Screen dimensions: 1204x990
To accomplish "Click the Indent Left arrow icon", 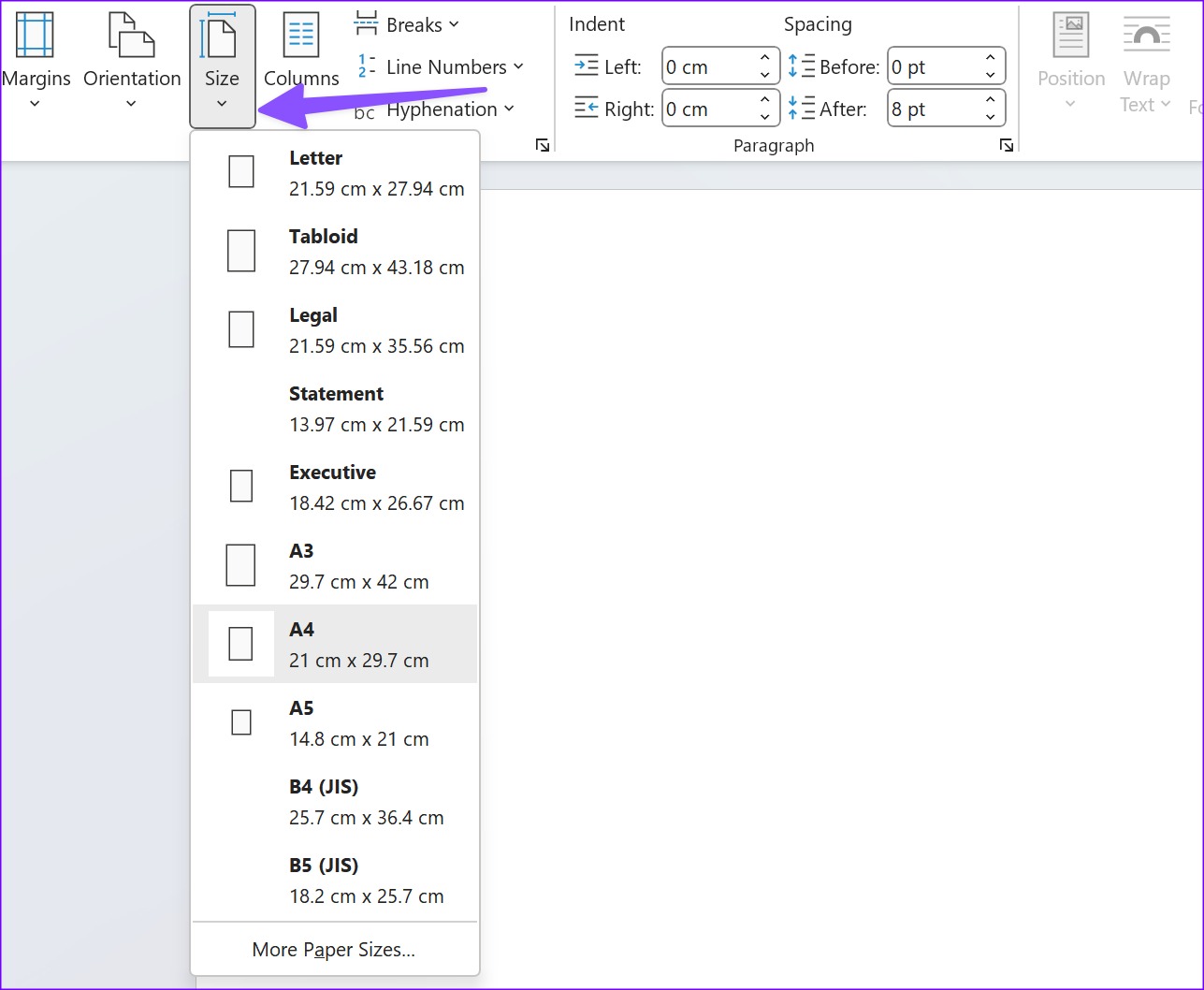I will click(587, 66).
